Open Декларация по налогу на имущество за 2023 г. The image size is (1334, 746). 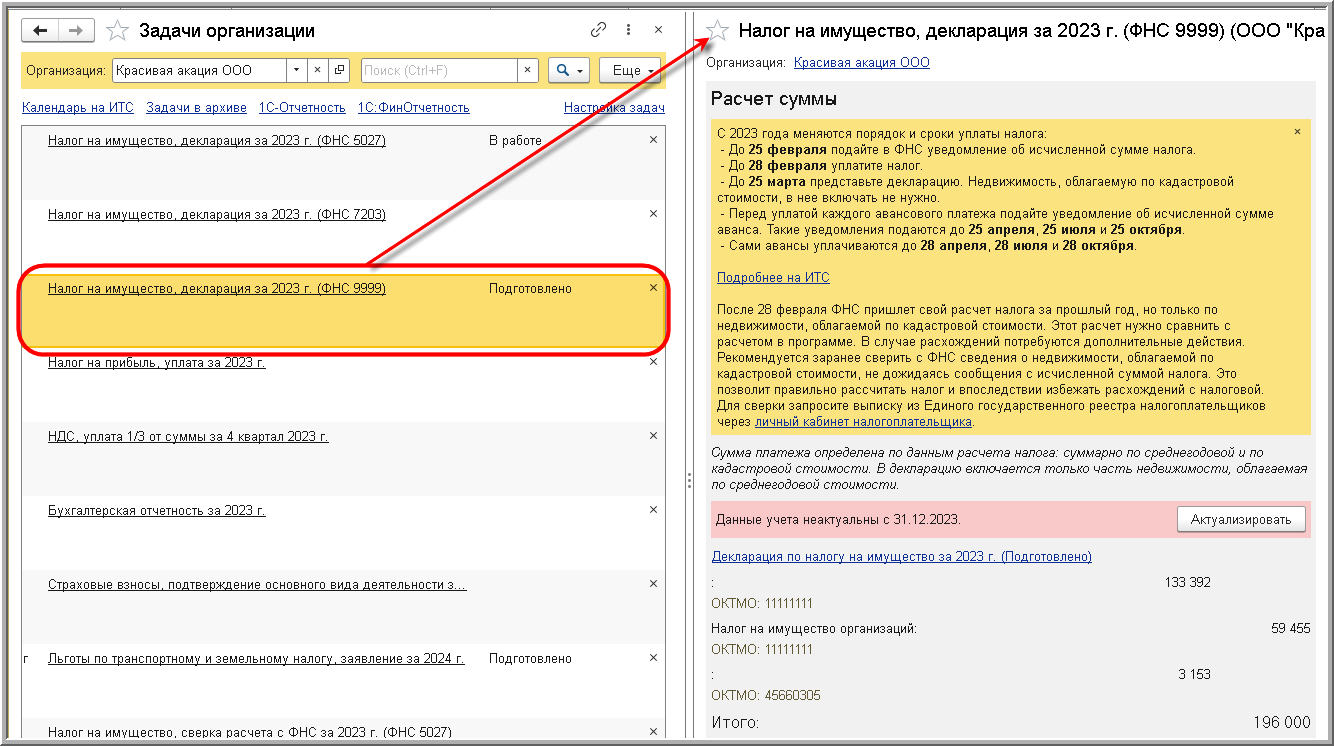902,557
